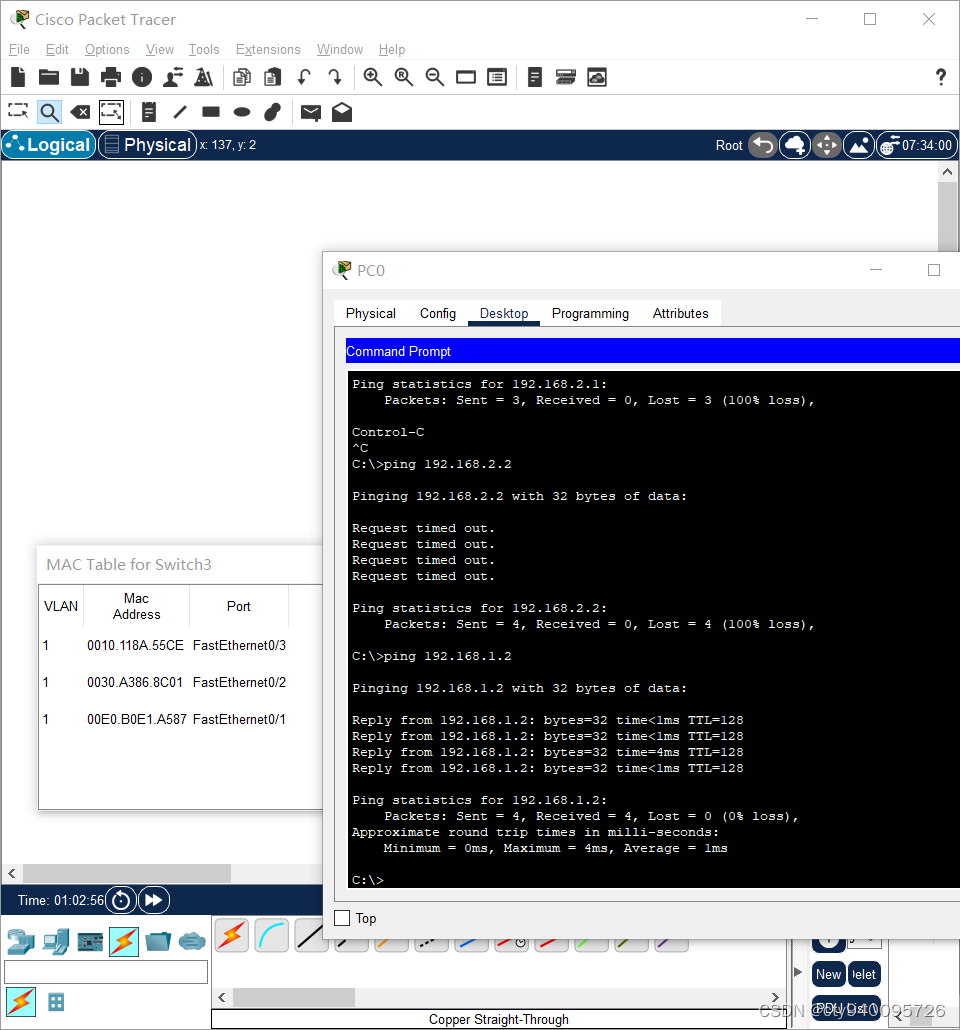Screen dimensions: 960x1030
Task: Choose the Delete tool
Action: [x=80, y=112]
